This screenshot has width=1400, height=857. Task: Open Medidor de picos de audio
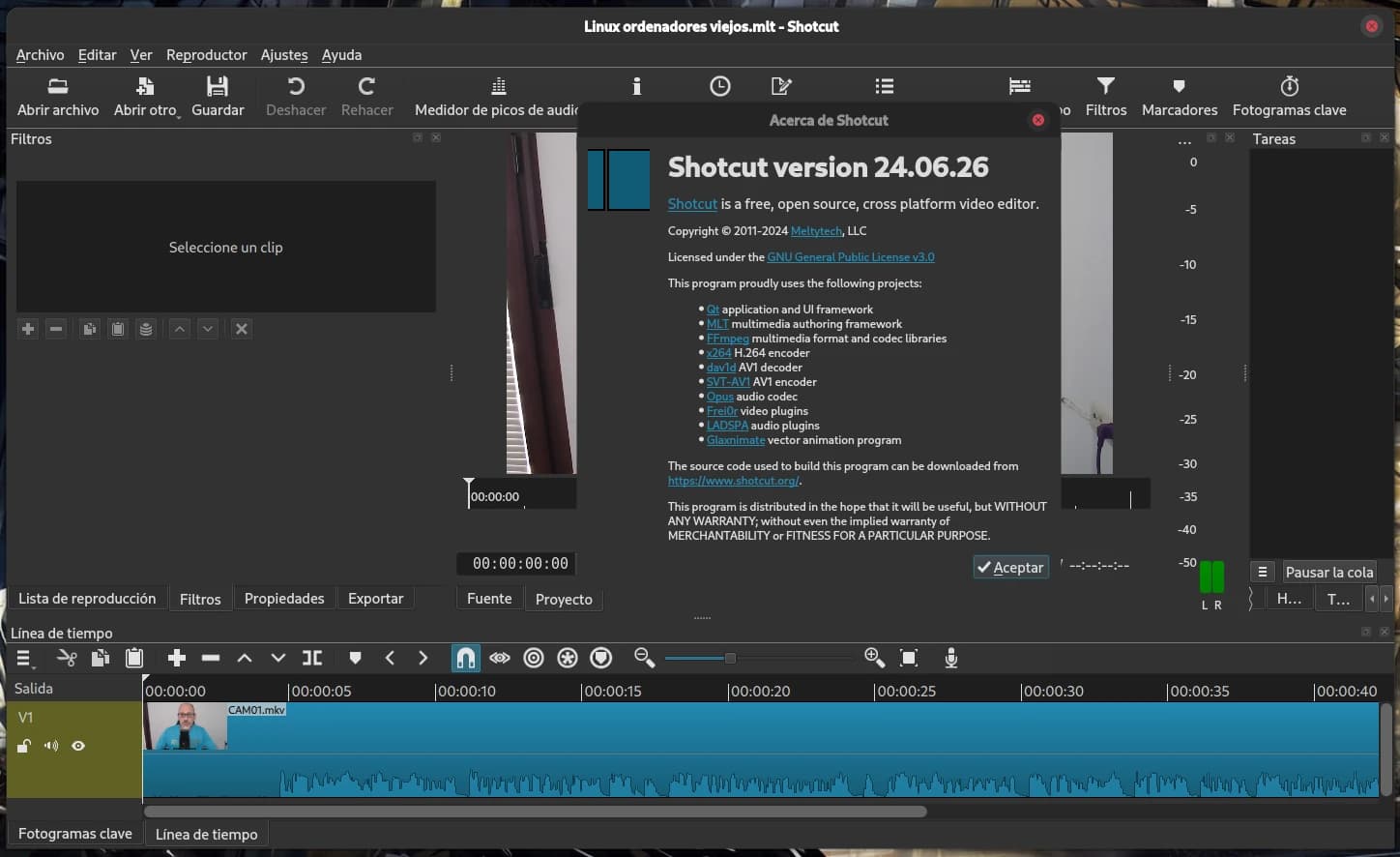click(x=496, y=97)
